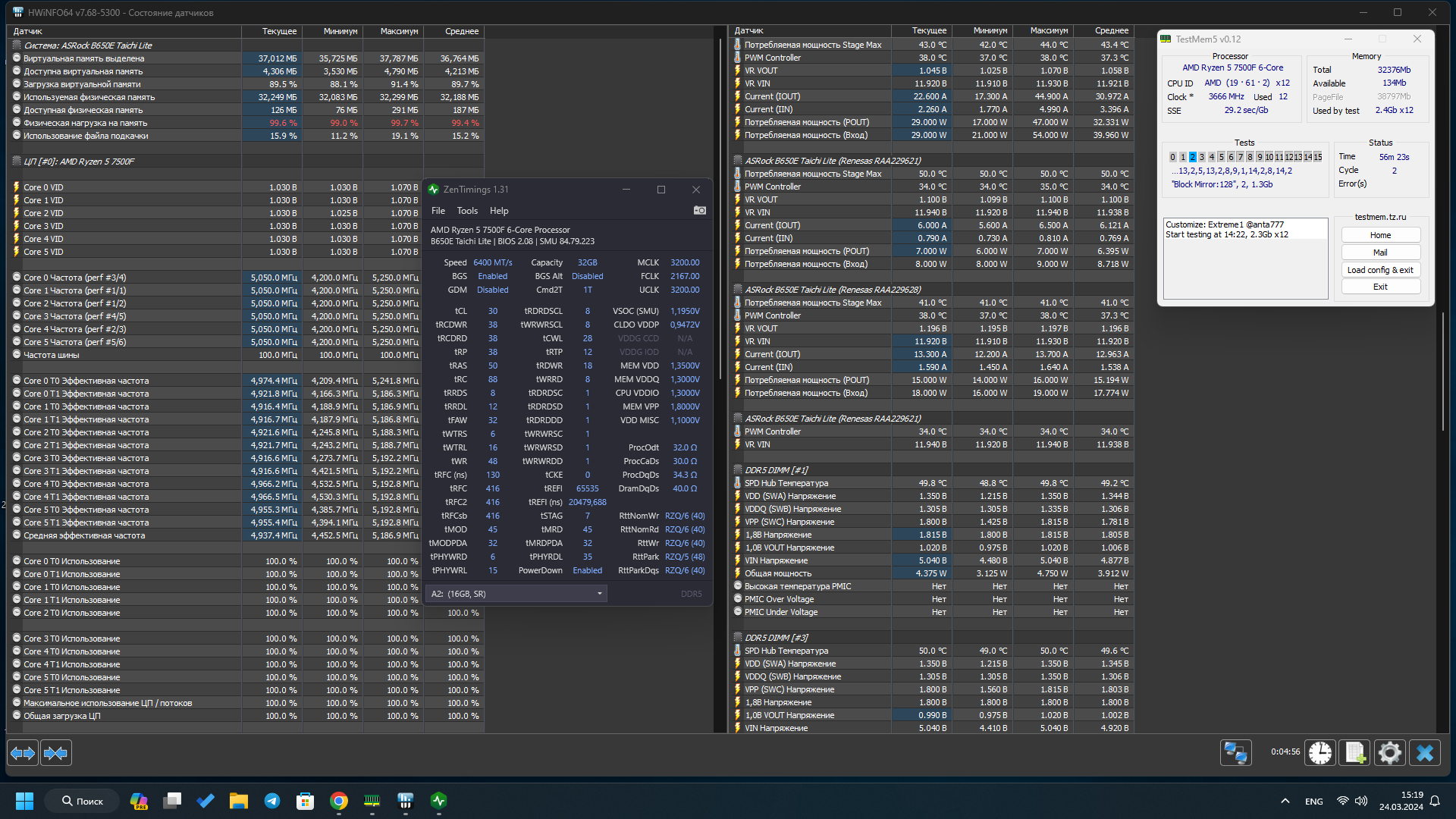The height and width of the screenshot is (819, 1456).
Task: Open the Tools menu in ZenTimings
Action: 467,211
